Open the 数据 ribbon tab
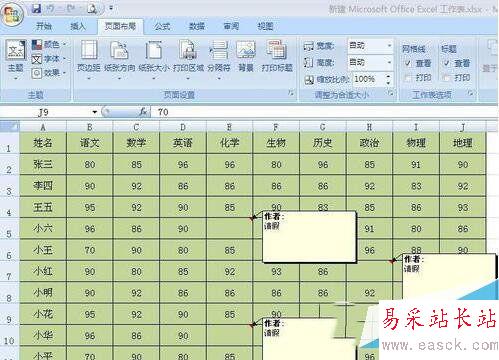 point(197,26)
